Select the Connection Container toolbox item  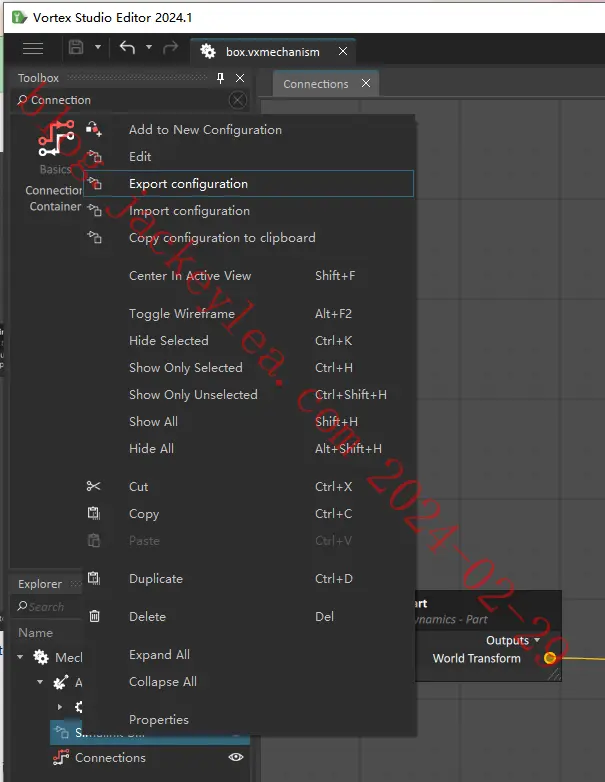pyautogui.click(x=54, y=167)
